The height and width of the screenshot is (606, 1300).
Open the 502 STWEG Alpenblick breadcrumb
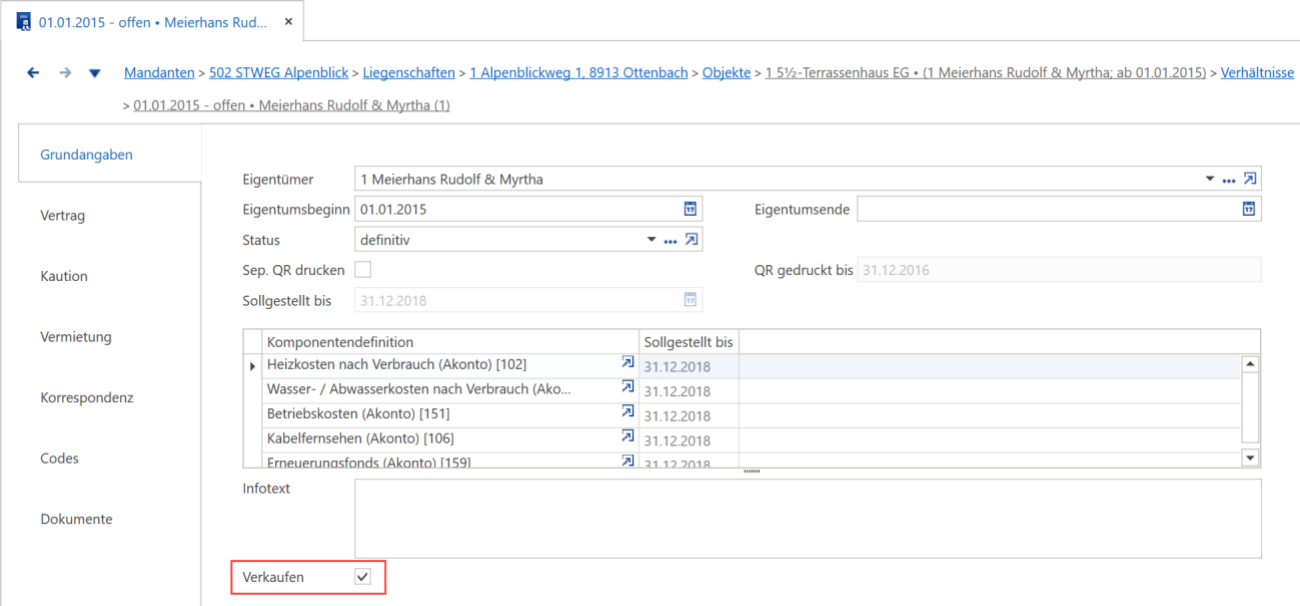pyautogui.click(x=279, y=73)
